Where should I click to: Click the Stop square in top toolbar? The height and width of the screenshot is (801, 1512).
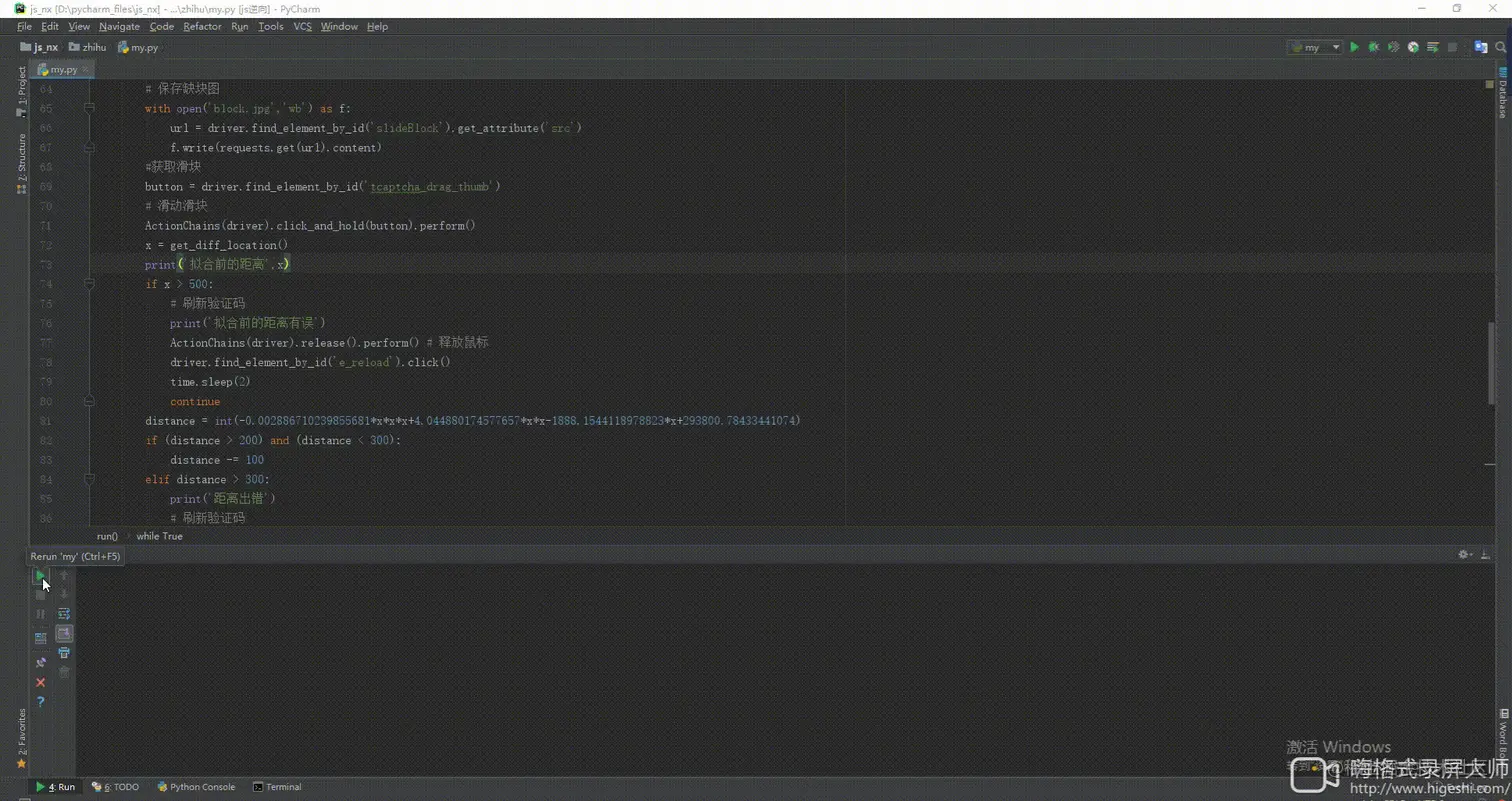[x=1452, y=47]
